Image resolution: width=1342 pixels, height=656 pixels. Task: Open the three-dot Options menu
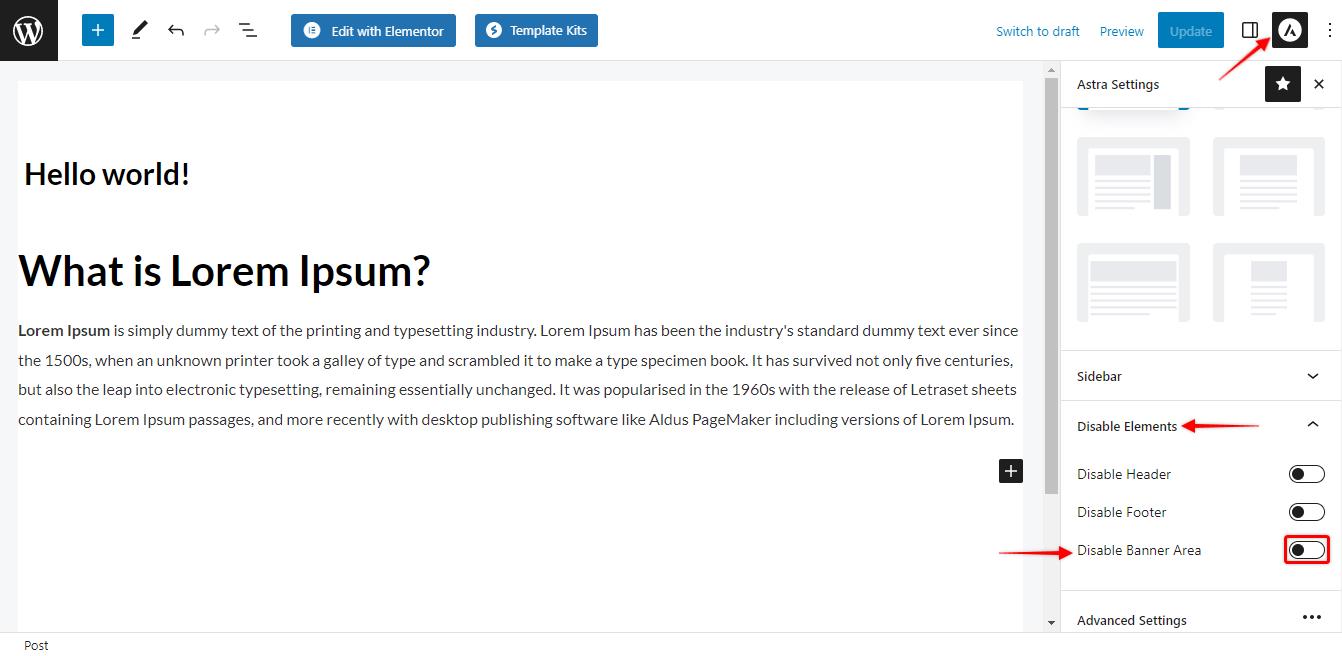(1328, 30)
